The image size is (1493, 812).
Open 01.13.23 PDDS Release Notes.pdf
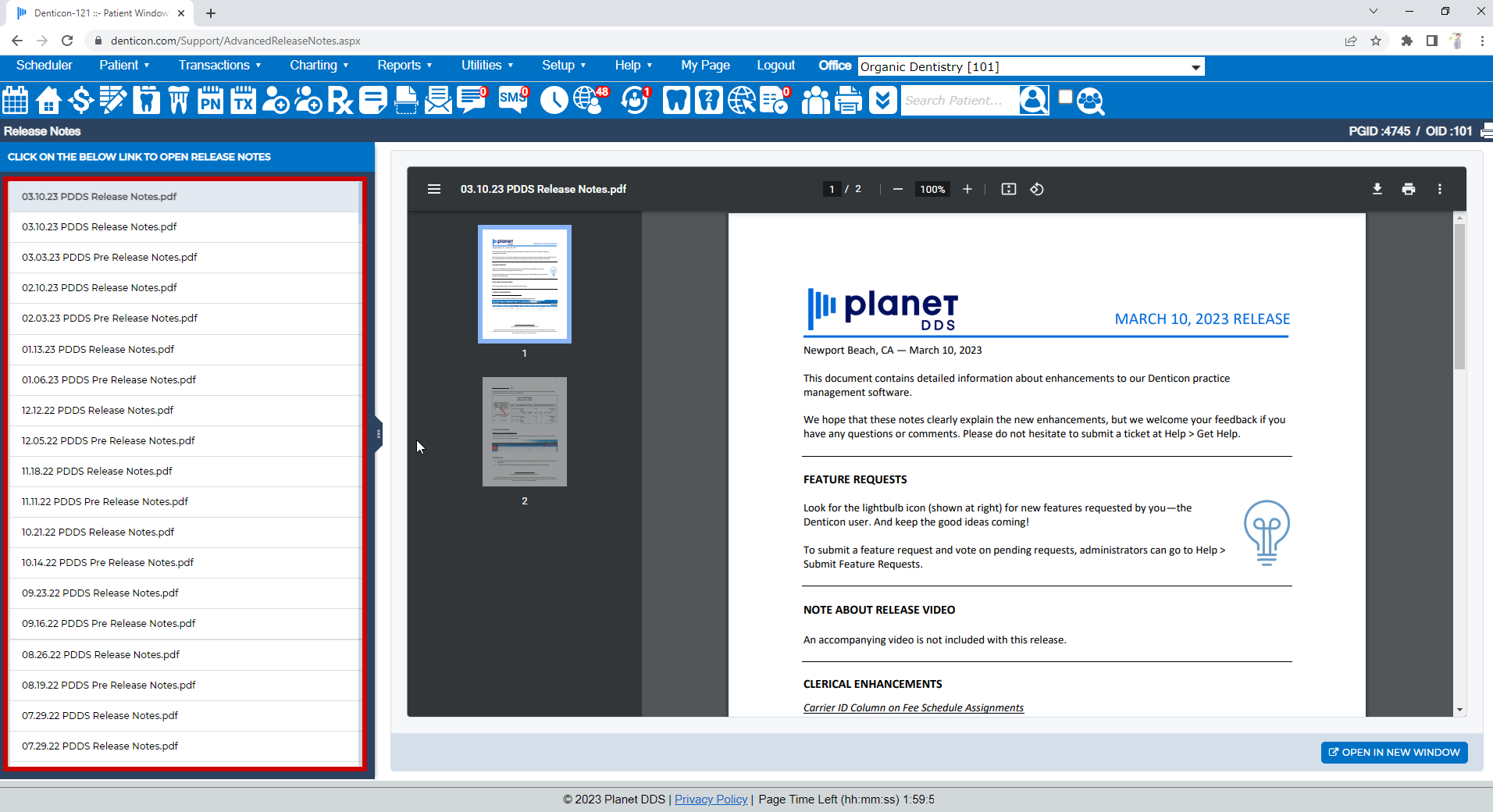[x=184, y=350]
